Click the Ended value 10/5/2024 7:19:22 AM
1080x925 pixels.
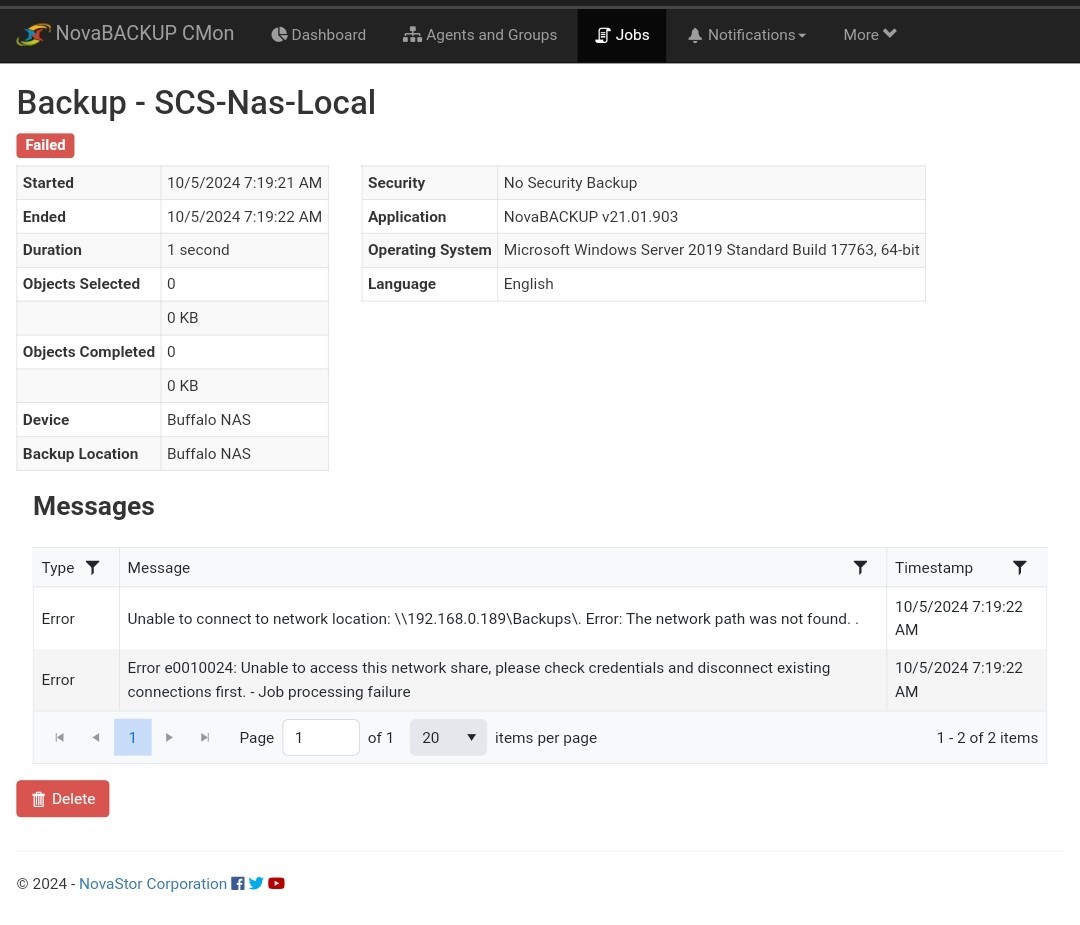click(245, 217)
